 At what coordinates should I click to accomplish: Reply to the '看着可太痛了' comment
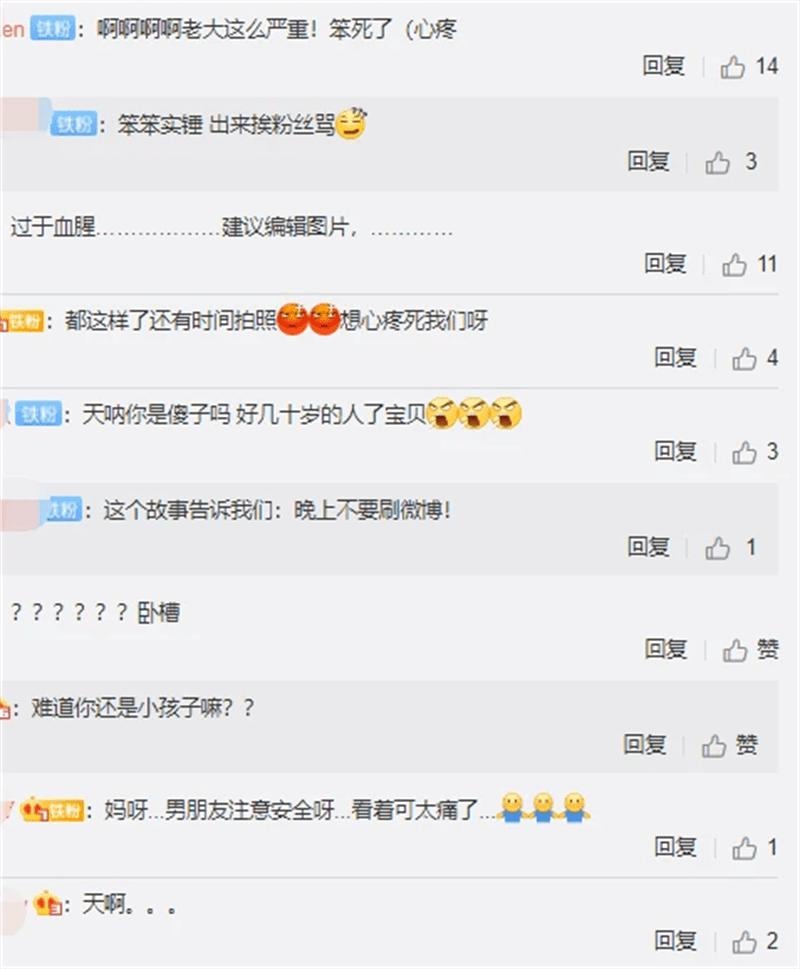(x=676, y=847)
